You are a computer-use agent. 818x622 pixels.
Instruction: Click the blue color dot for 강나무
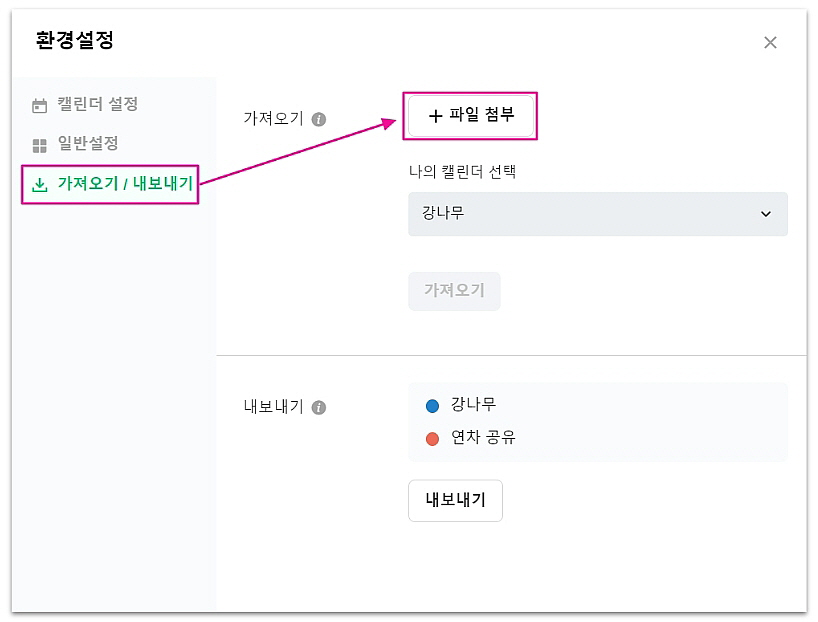click(x=433, y=406)
